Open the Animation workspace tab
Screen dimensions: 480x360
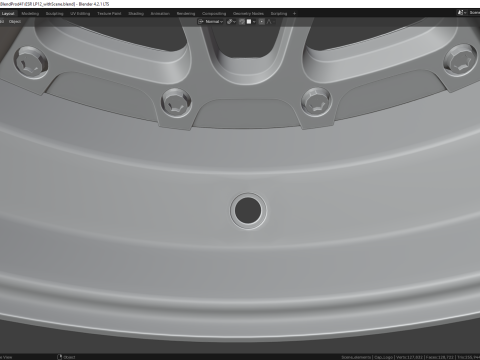(160, 13)
